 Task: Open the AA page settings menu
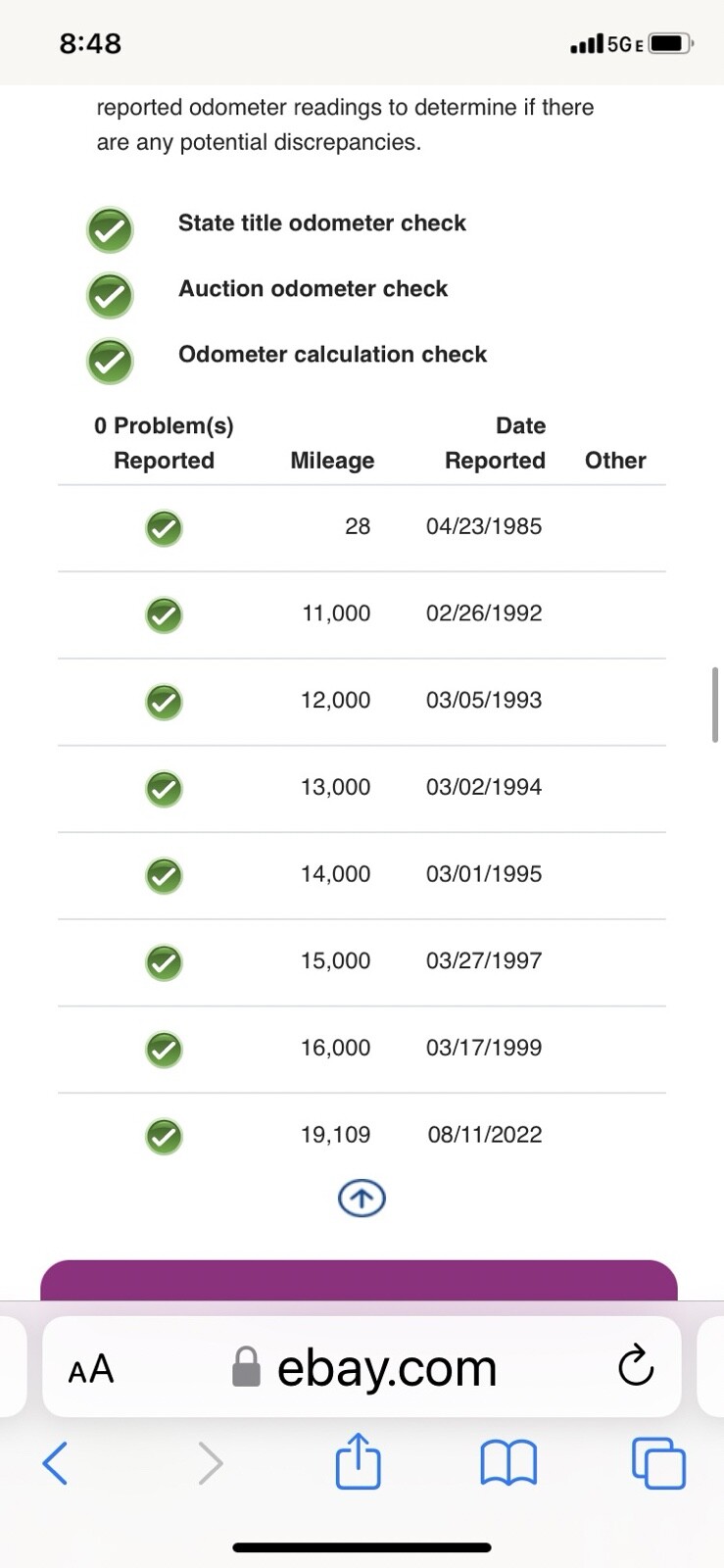(91, 1368)
